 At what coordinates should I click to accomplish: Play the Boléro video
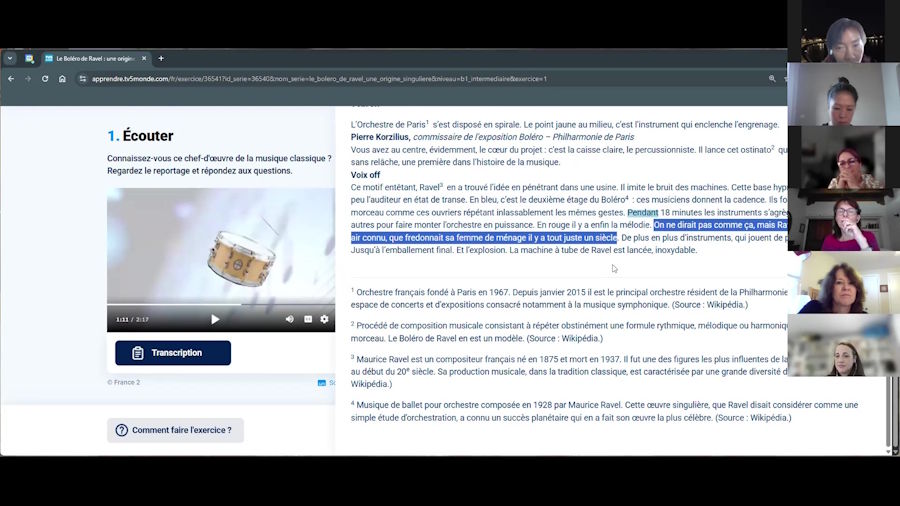[x=214, y=319]
